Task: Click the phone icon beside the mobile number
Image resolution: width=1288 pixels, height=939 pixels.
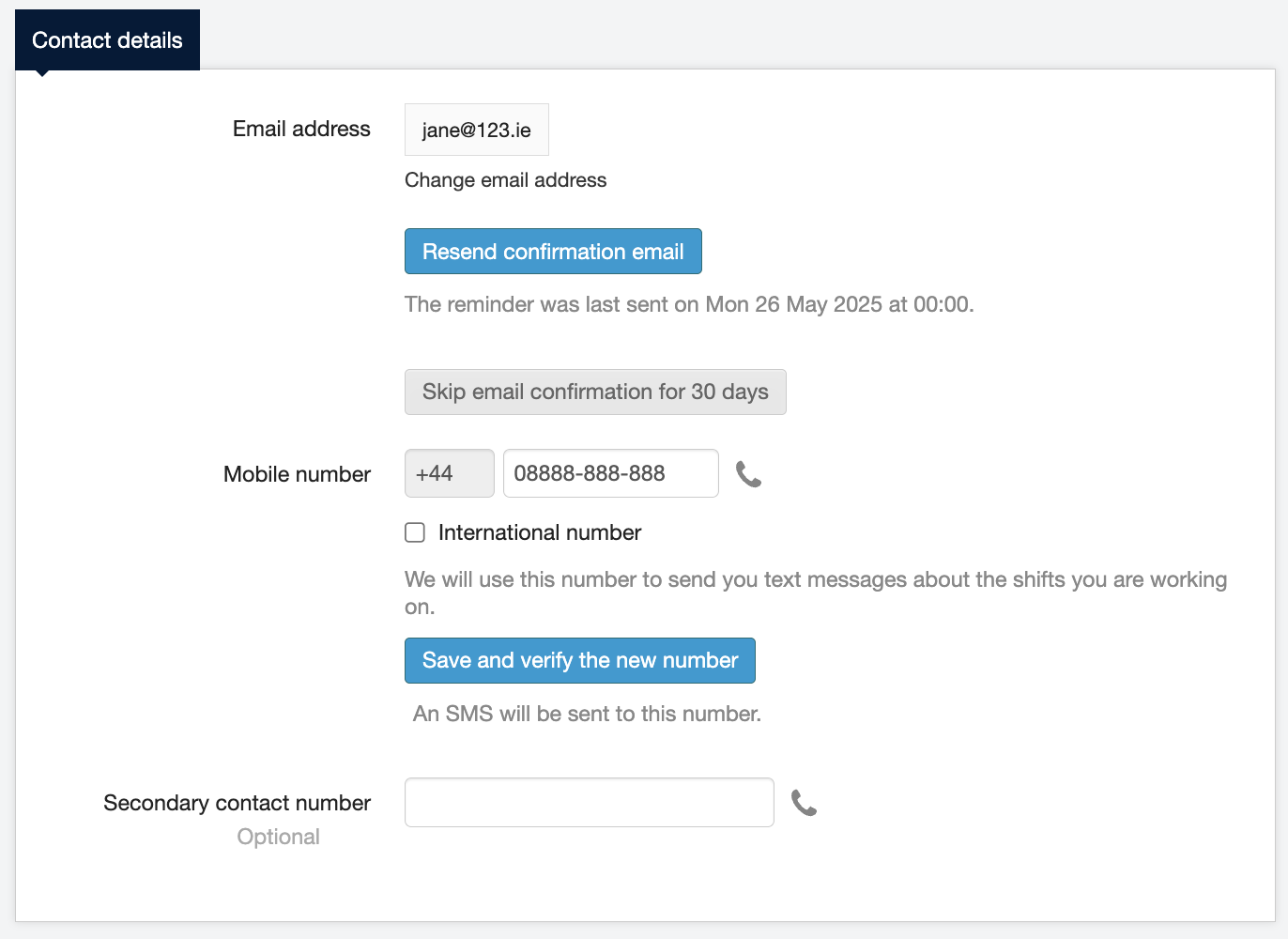Action: (x=748, y=474)
